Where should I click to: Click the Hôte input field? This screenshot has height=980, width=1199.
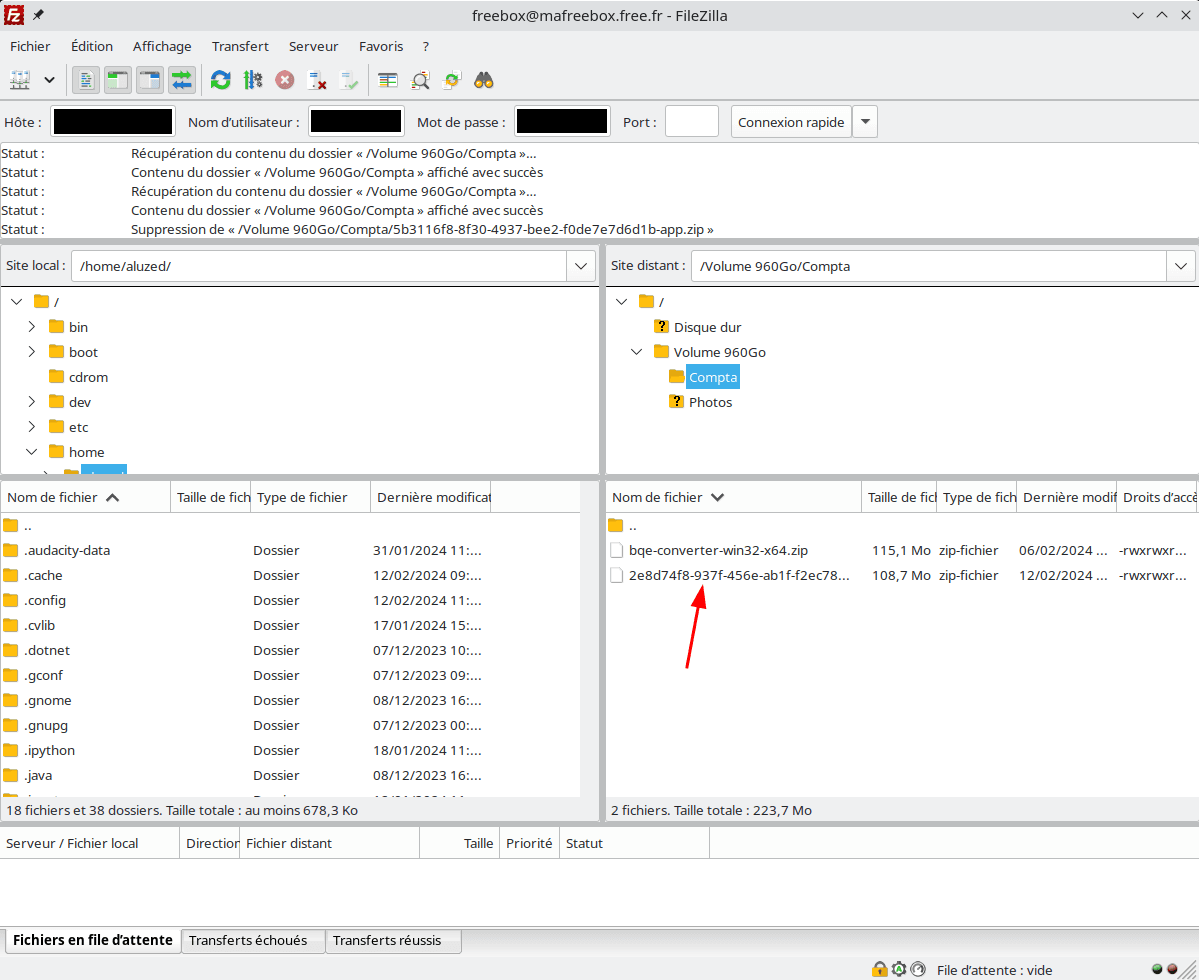tap(112, 122)
